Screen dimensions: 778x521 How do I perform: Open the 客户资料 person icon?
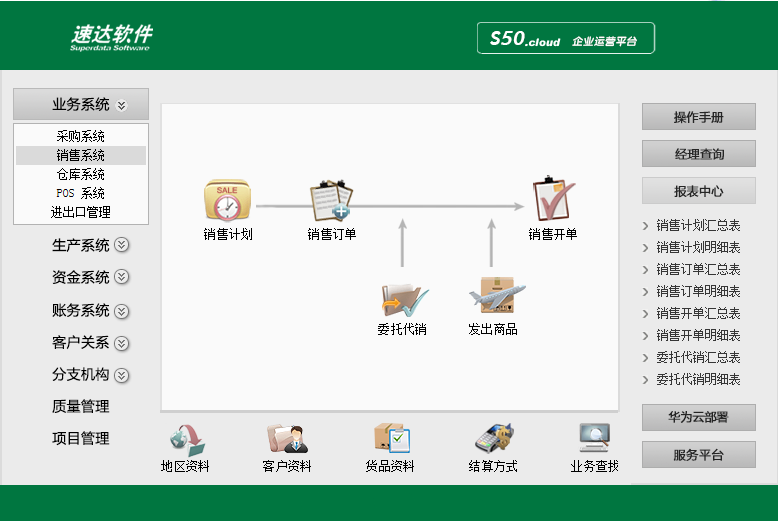tap(287, 439)
